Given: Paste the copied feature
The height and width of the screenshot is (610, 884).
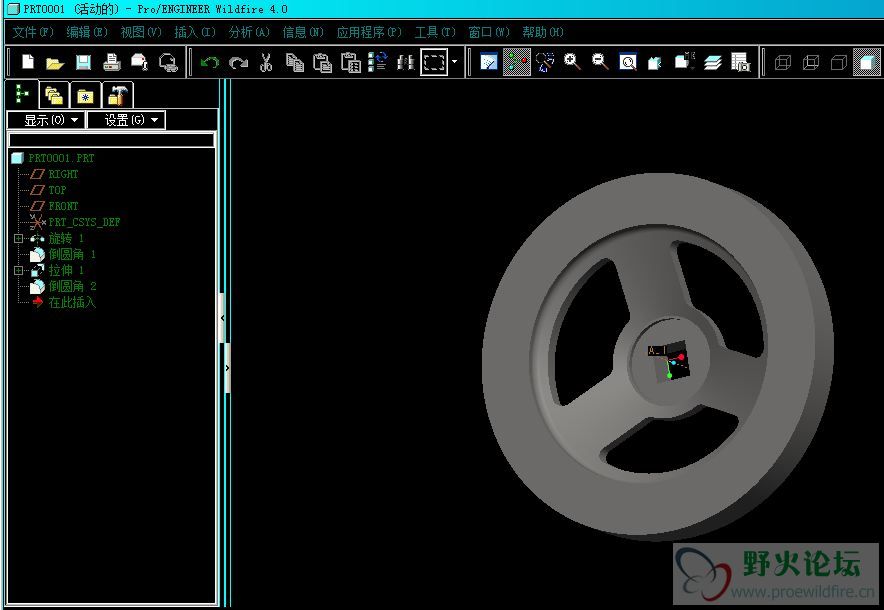Looking at the screenshot, I should (322, 62).
